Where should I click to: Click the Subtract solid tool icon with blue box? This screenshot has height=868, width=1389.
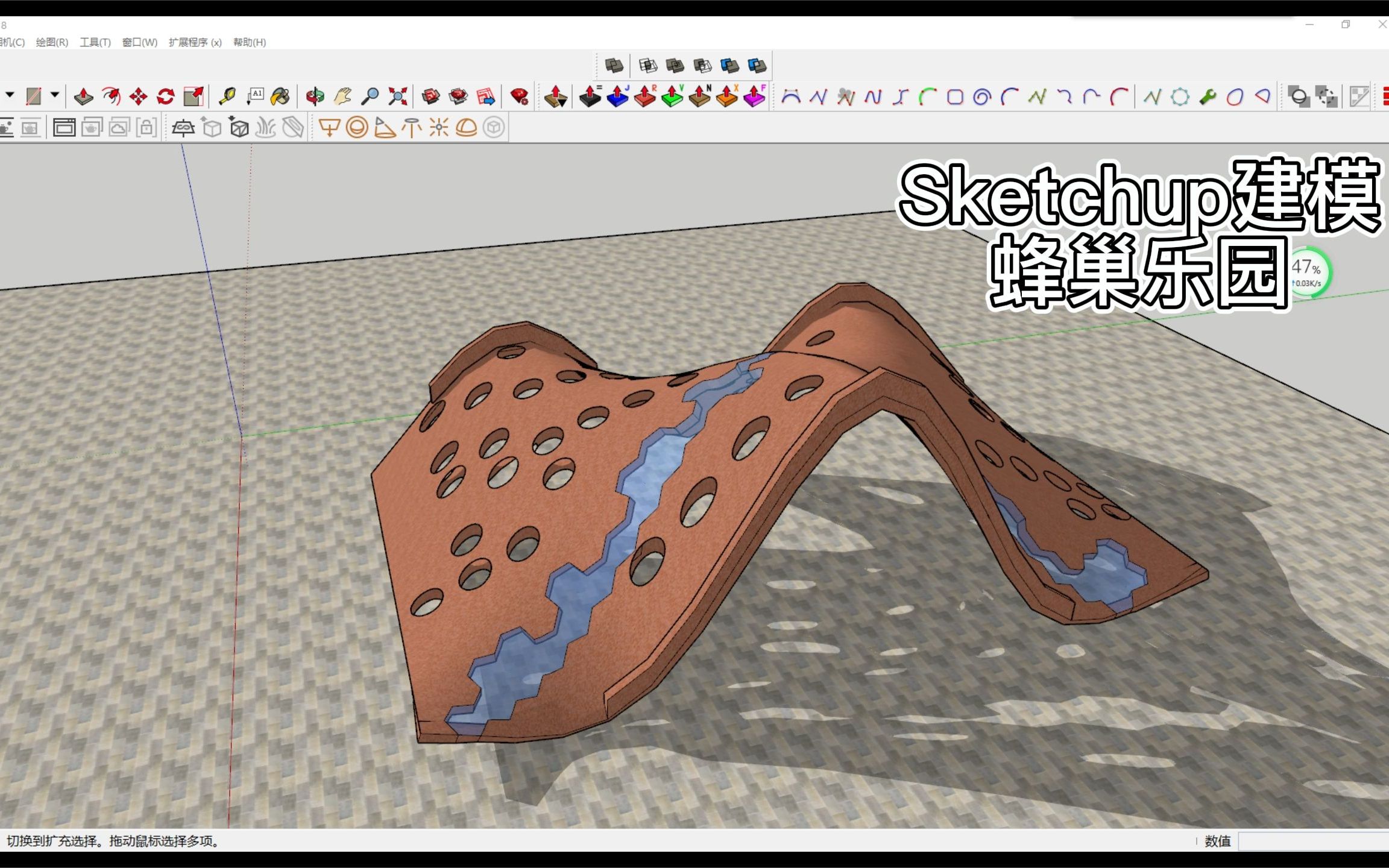(x=730, y=65)
